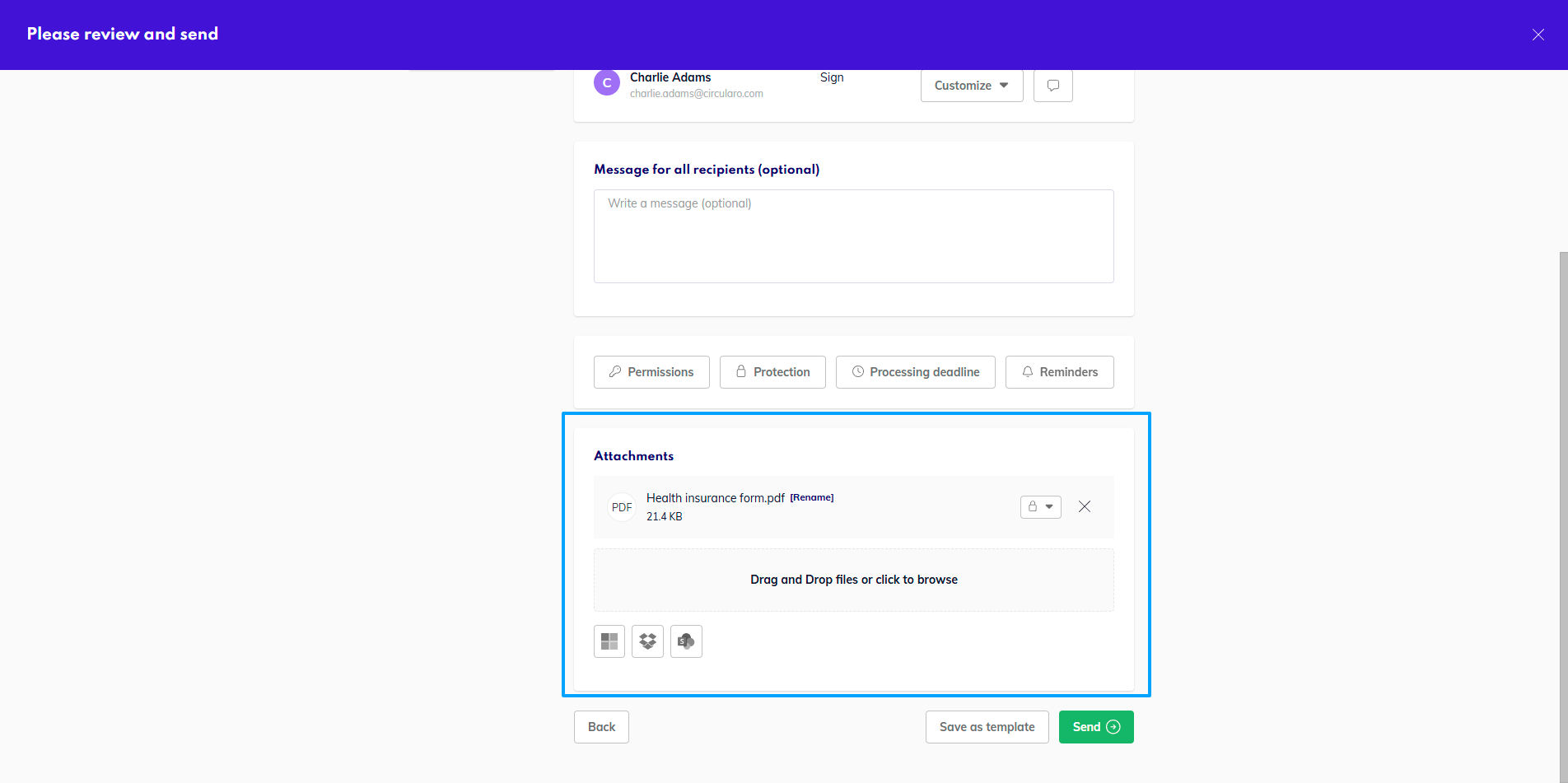
Task: Open the Permissions settings
Action: click(x=651, y=372)
